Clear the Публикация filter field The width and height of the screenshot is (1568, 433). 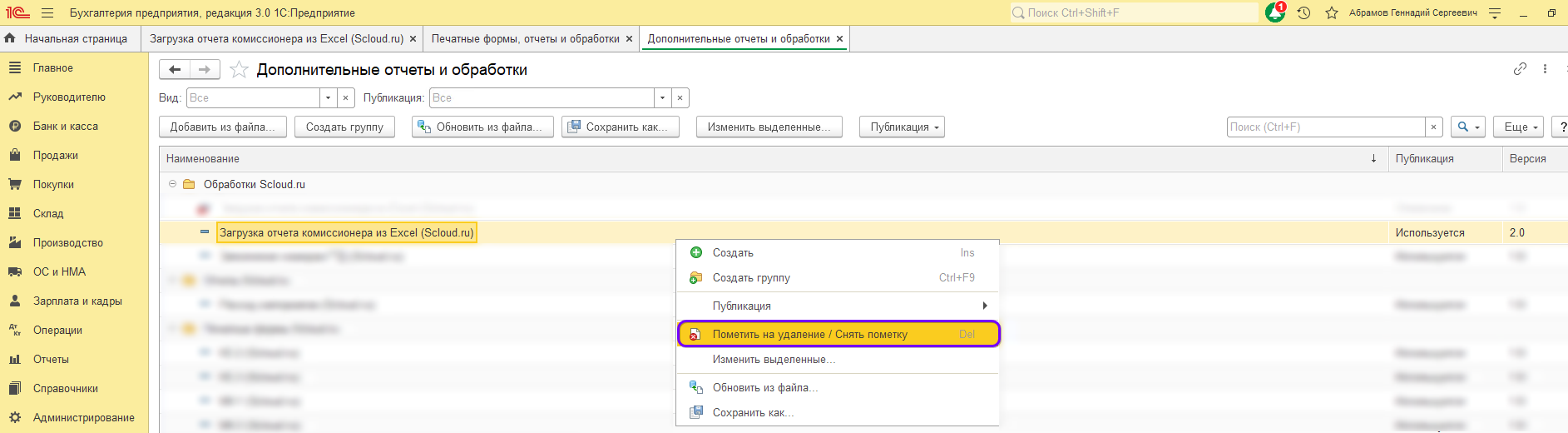680,98
